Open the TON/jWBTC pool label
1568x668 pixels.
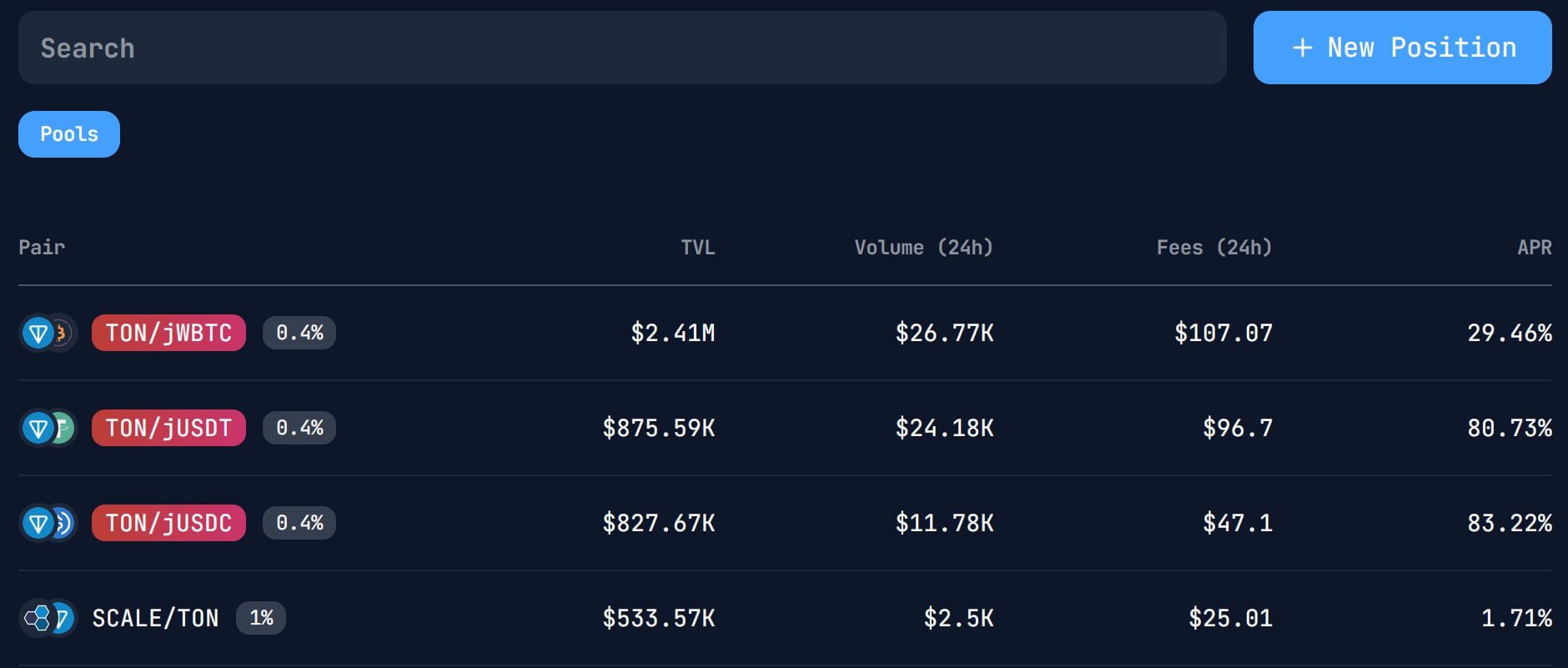168,333
